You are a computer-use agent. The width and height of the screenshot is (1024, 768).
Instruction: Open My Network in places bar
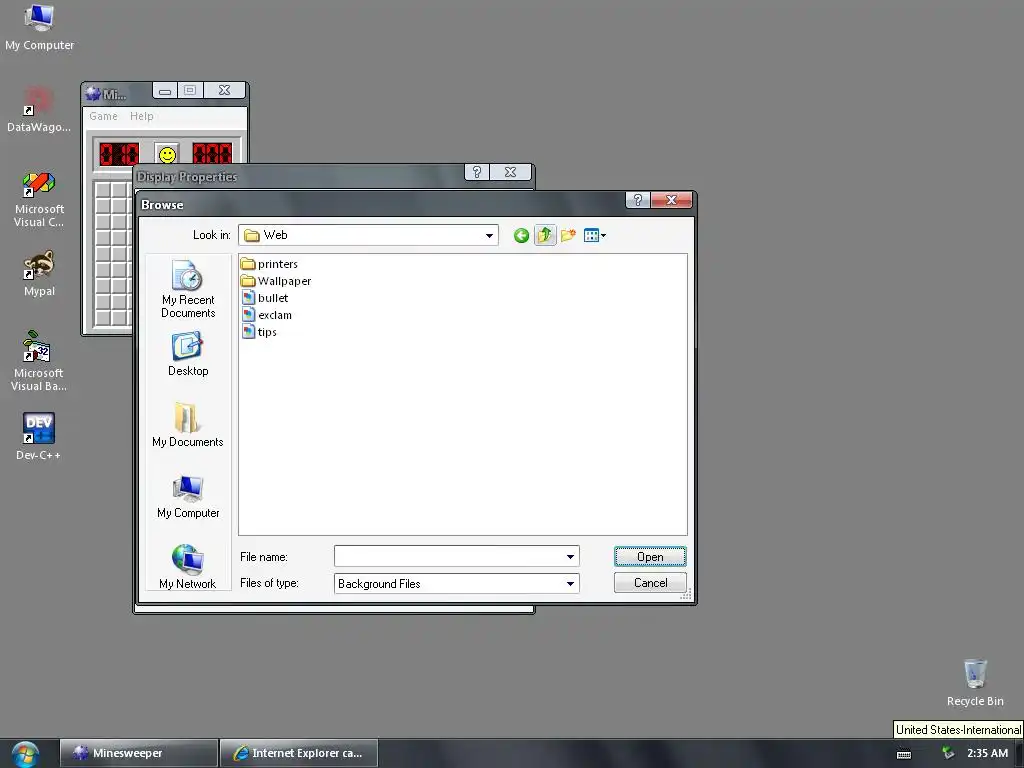tap(188, 567)
